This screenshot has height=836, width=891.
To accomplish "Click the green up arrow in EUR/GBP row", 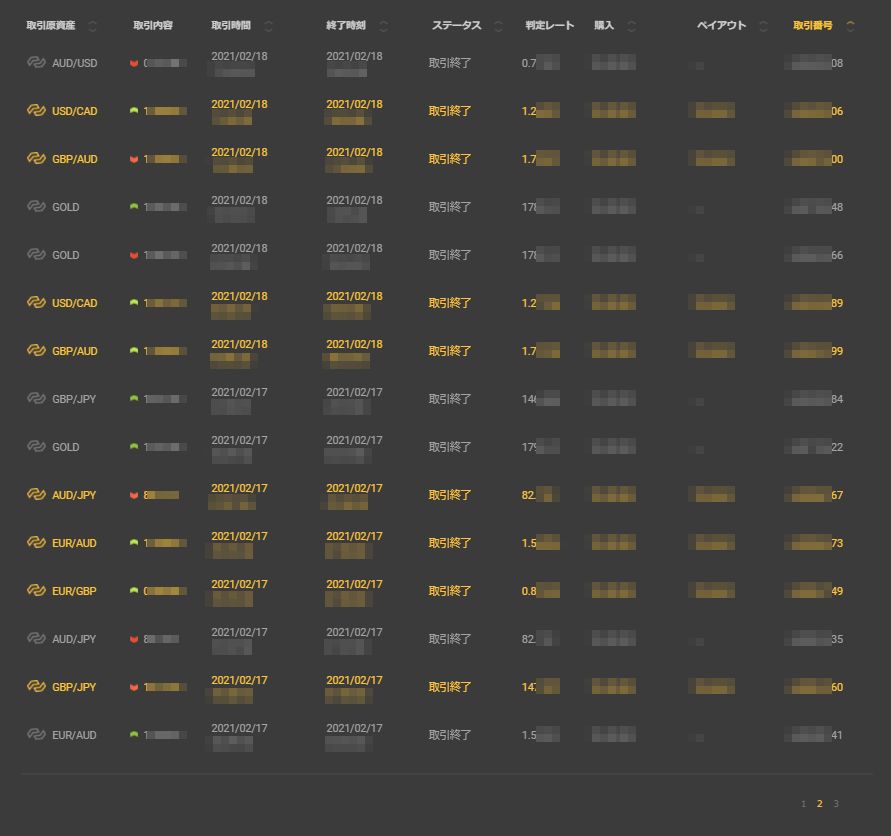I will (134, 591).
